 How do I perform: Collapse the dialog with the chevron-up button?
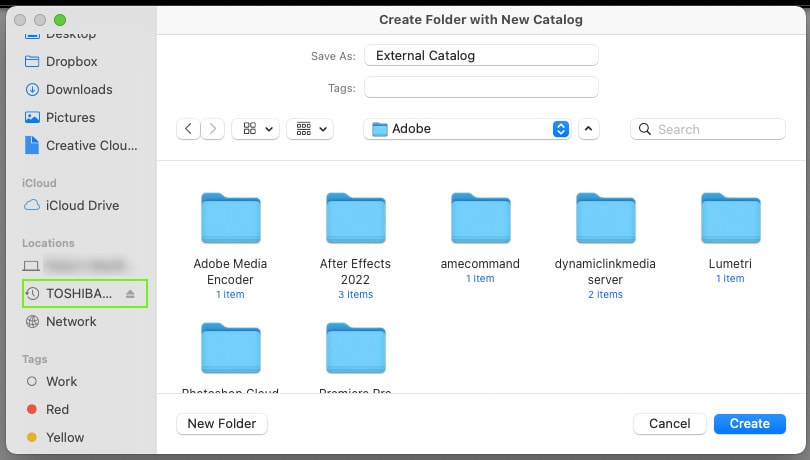[588, 129]
